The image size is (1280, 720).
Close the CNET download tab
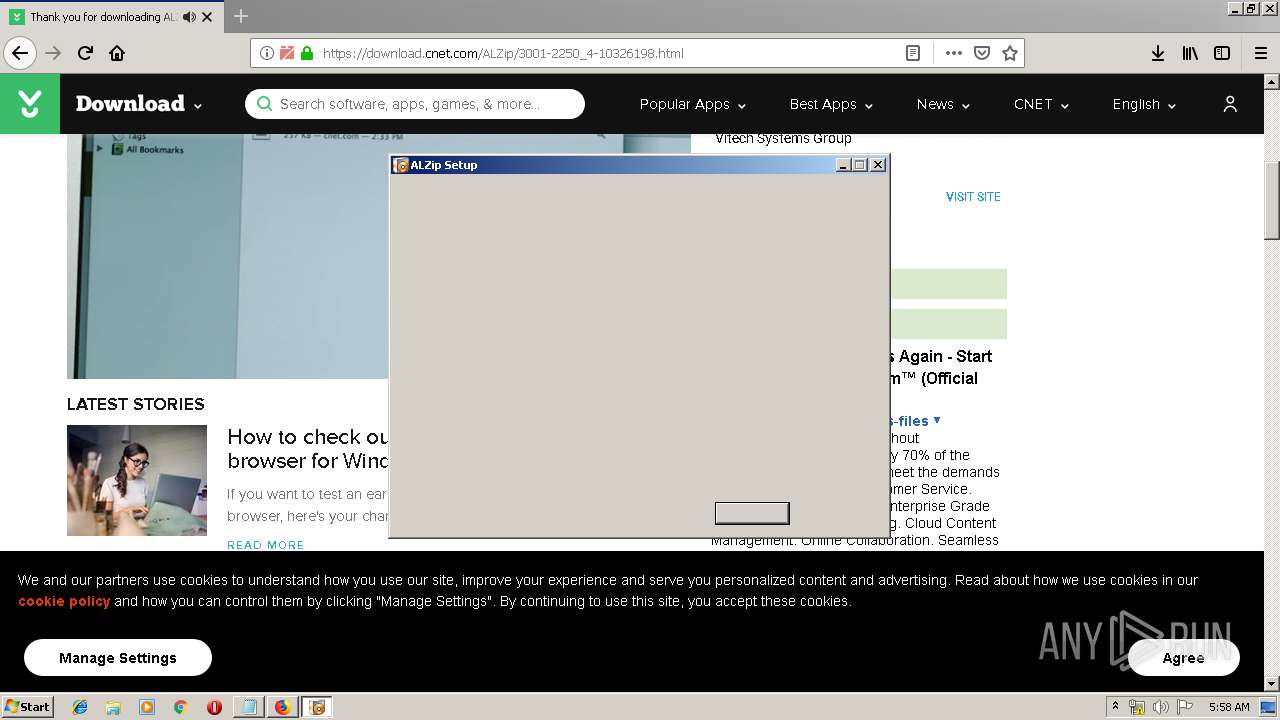point(207,17)
